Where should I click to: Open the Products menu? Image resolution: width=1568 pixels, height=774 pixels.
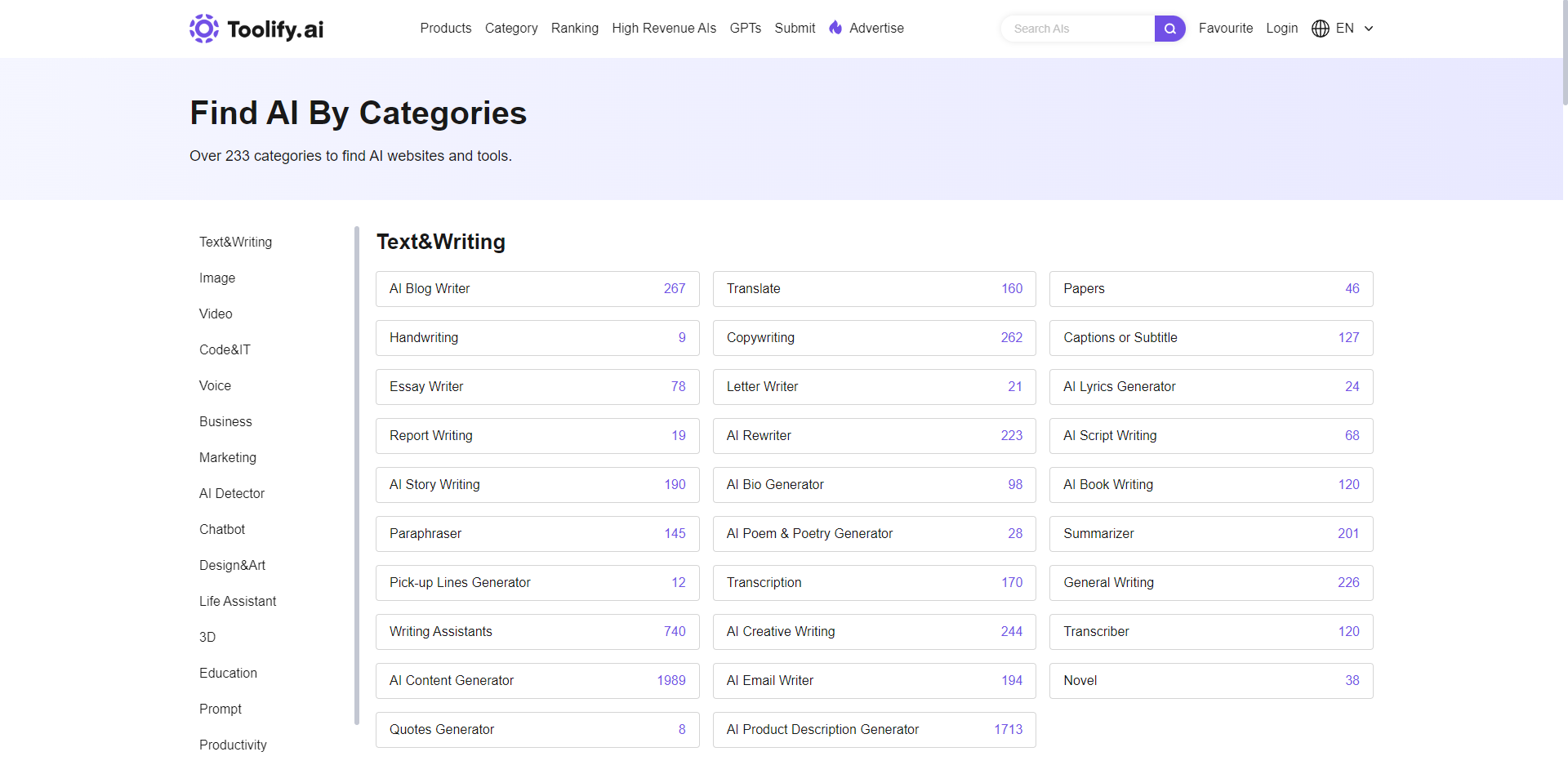pyautogui.click(x=446, y=28)
